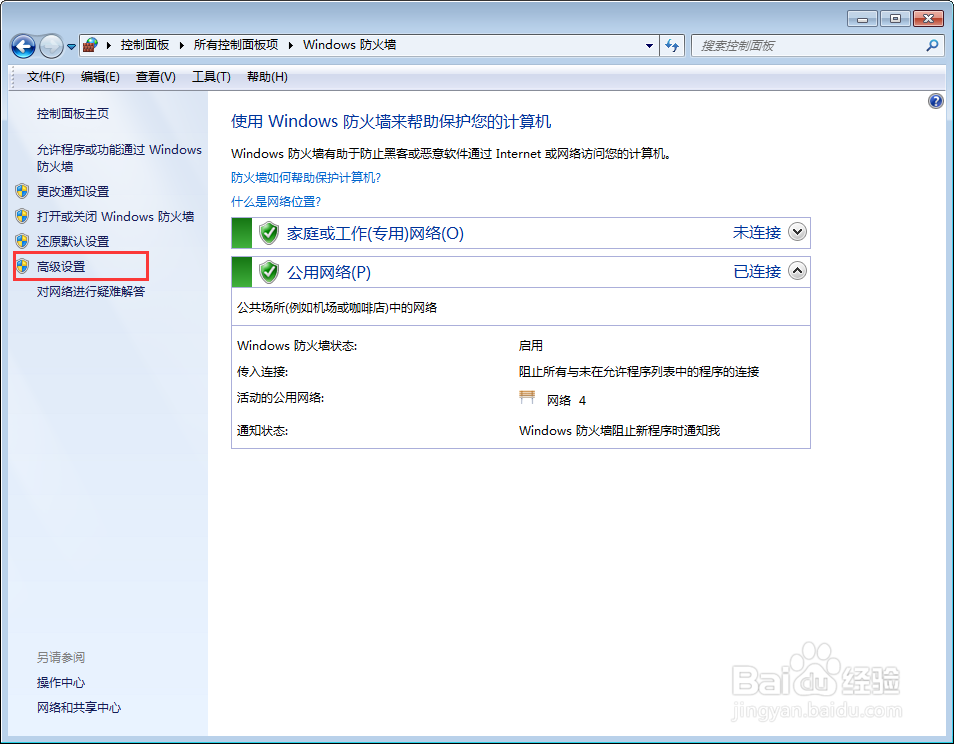Viewport: 954px width, 744px height.
Task: Click the back navigation arrow
Action: pos(22,46)
